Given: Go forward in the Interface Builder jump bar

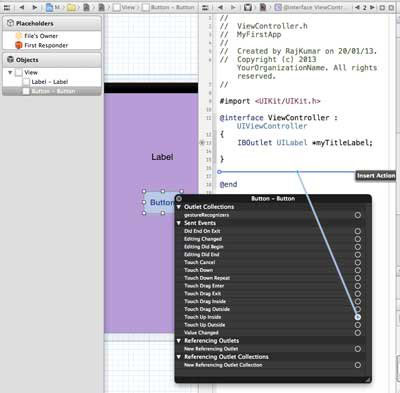Looking at the screenshot, I should pos(35,7).
